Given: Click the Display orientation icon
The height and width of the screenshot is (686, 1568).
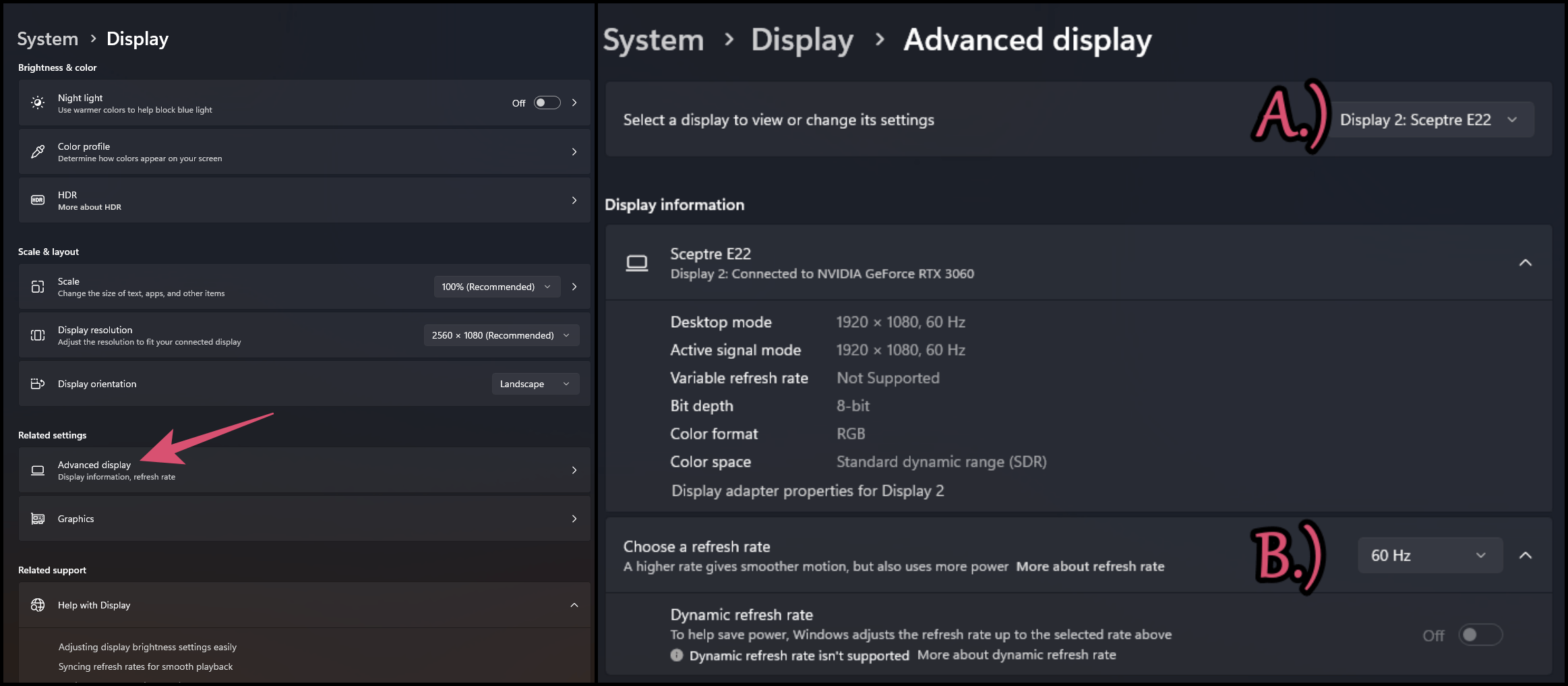Looking at the screenshot, I should [x=38, y=384].
